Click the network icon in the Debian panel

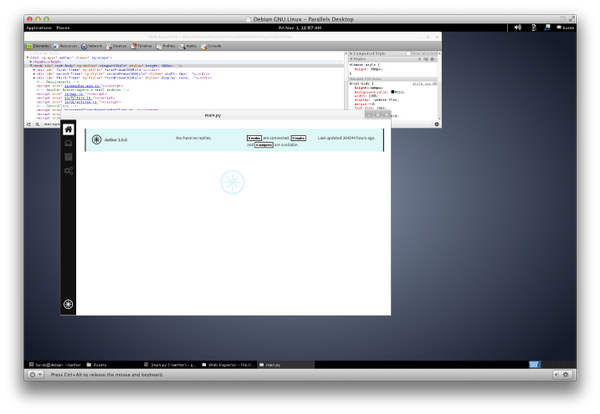click(548, 28)
